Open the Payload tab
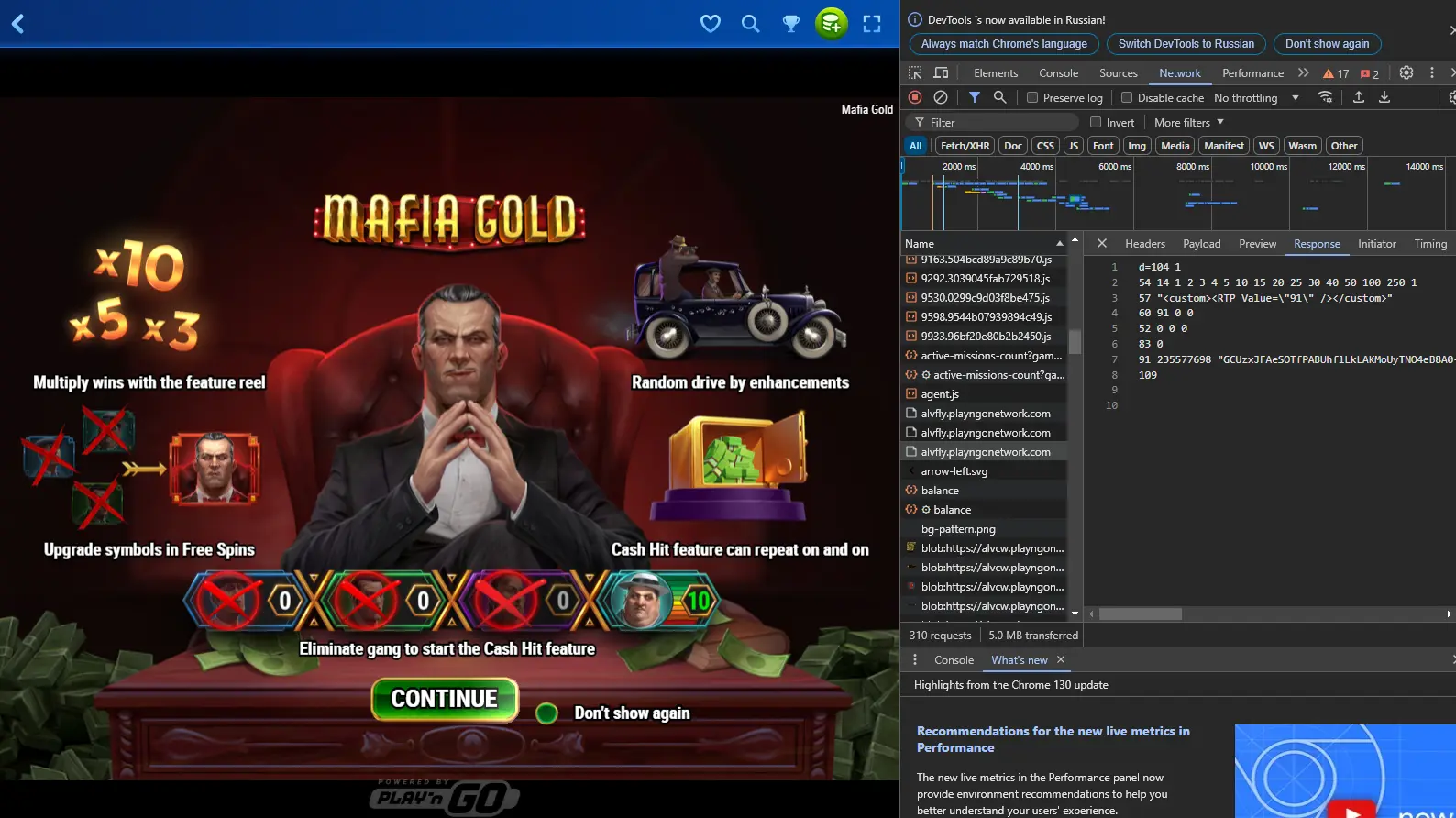The image size is (1456, 818). pos(1201,243)
